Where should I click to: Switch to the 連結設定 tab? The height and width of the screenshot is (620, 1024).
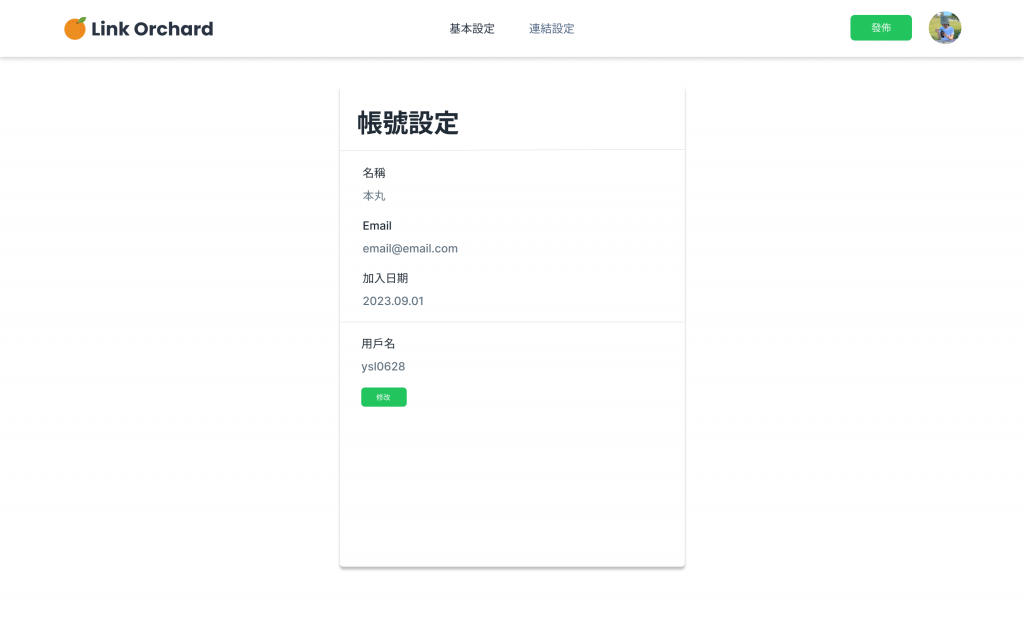click(x=551, y=29)
